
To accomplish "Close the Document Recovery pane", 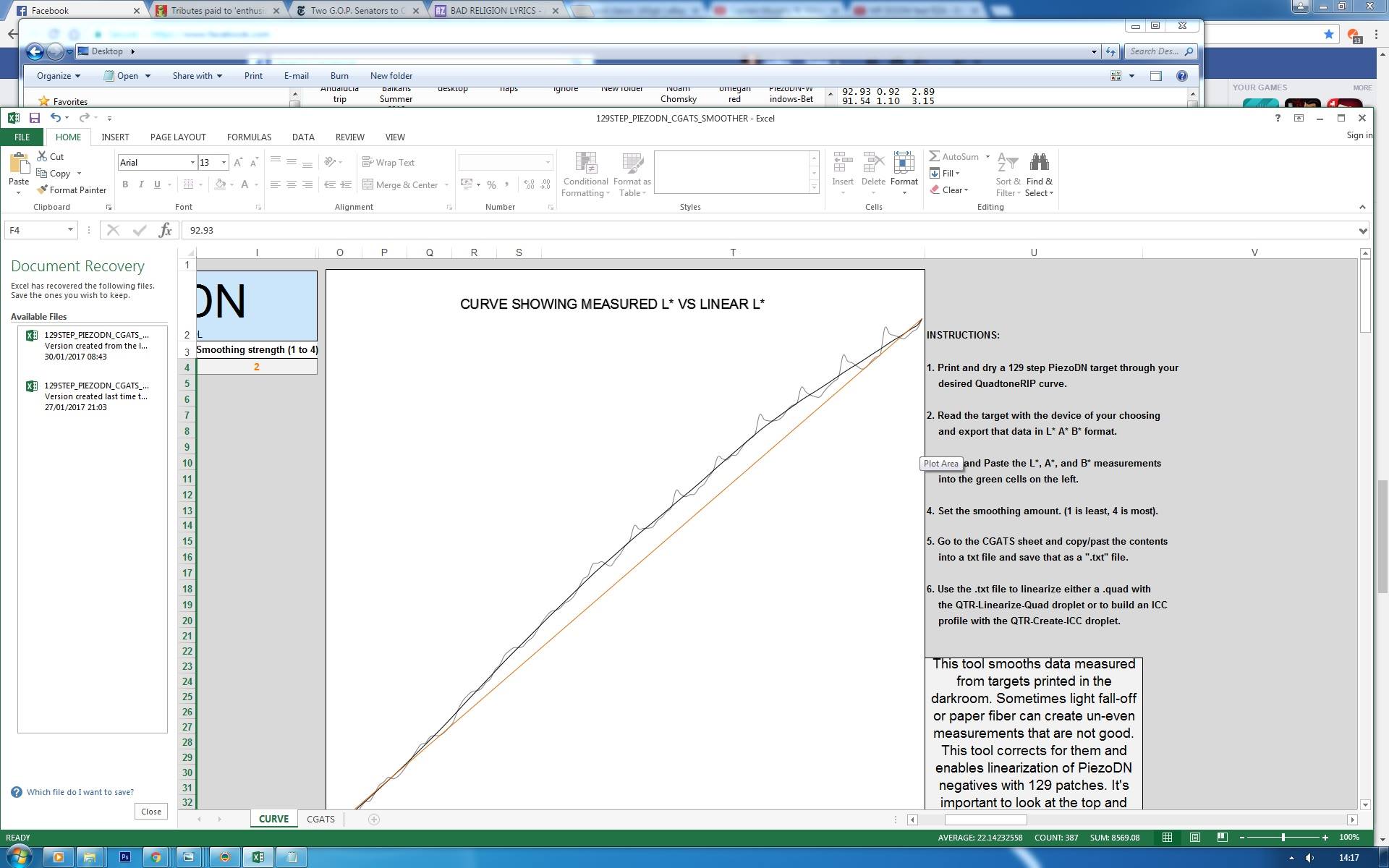I will click(x=151, y=812).
